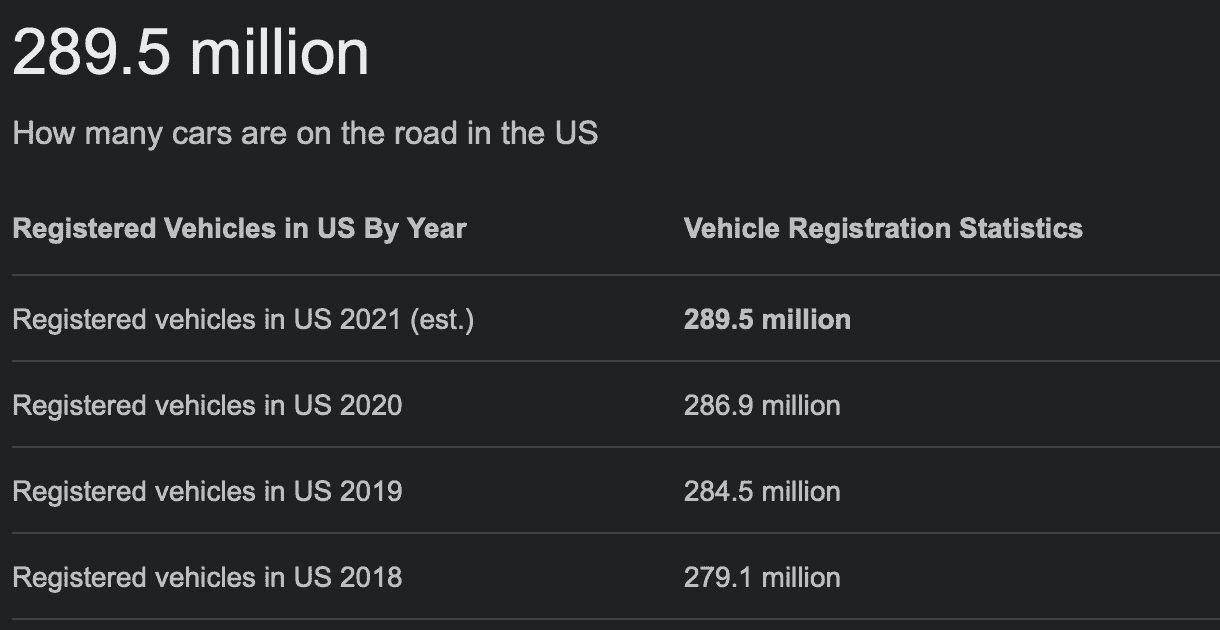The height and width of the screenshot is (630, 1220).
Task: Click the word "million" in the large headline
Action: [x=279, y=52]
